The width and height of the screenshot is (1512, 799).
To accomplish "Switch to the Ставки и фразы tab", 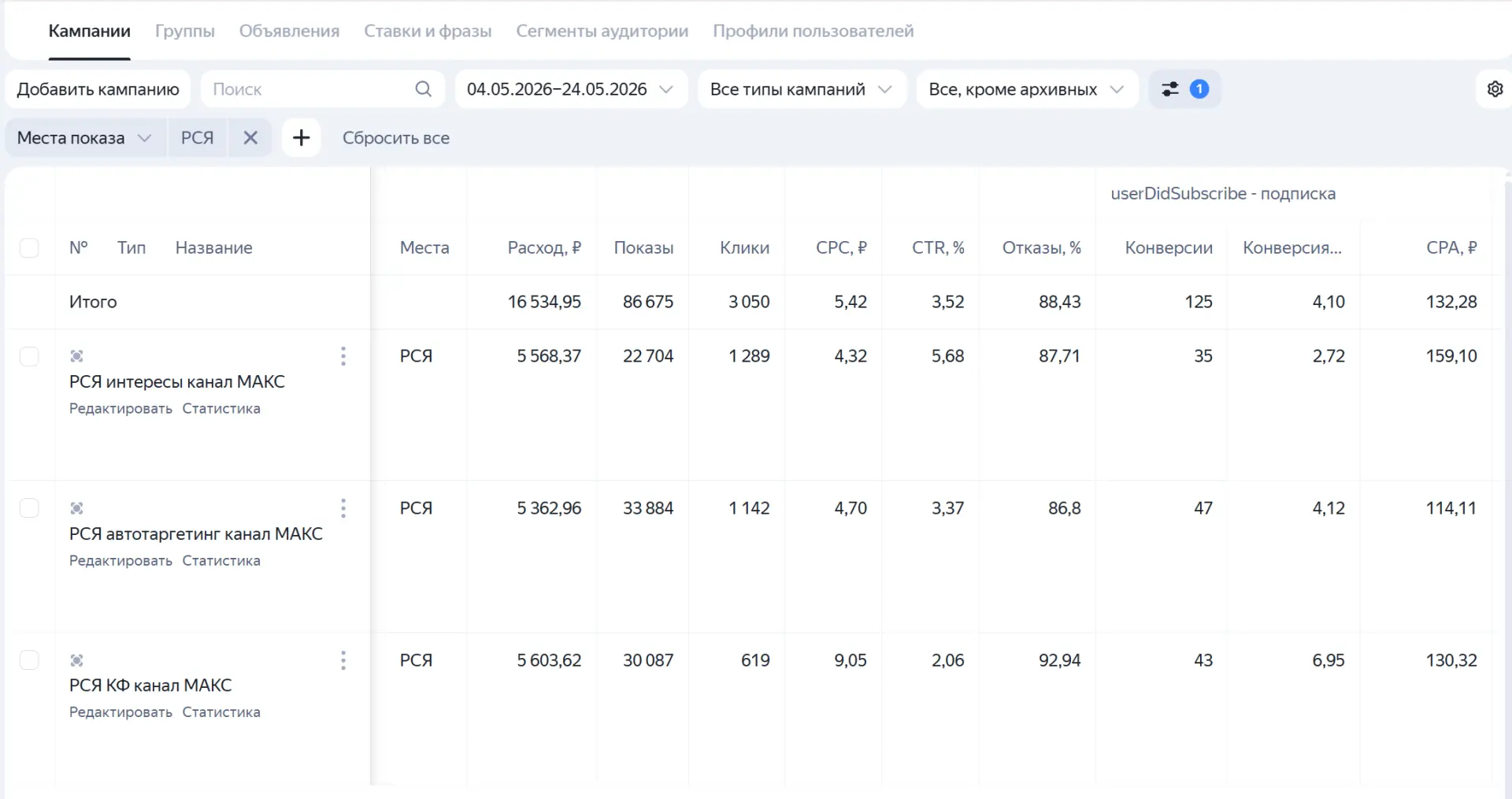I will point(428,31).
